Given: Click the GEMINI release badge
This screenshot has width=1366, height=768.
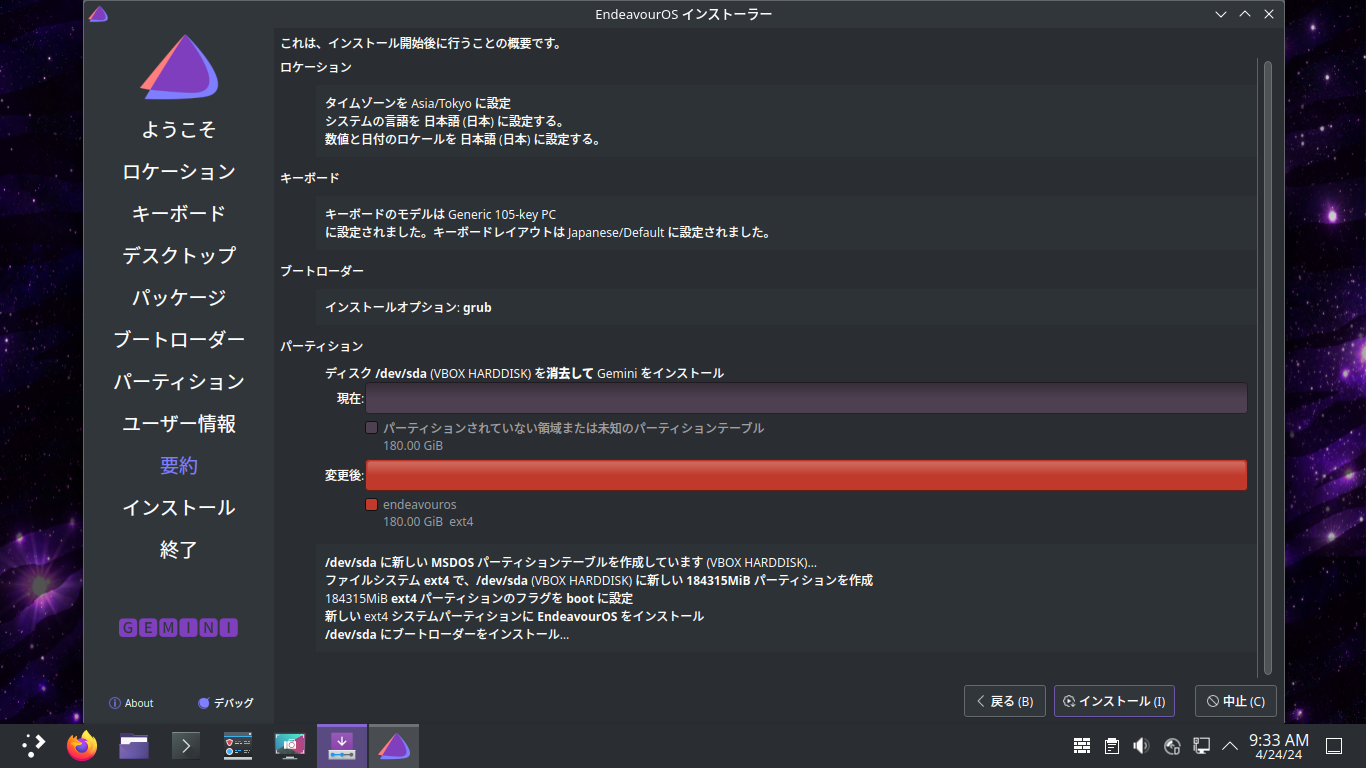Looking at the screenshot, I should [x=179, y=628].
